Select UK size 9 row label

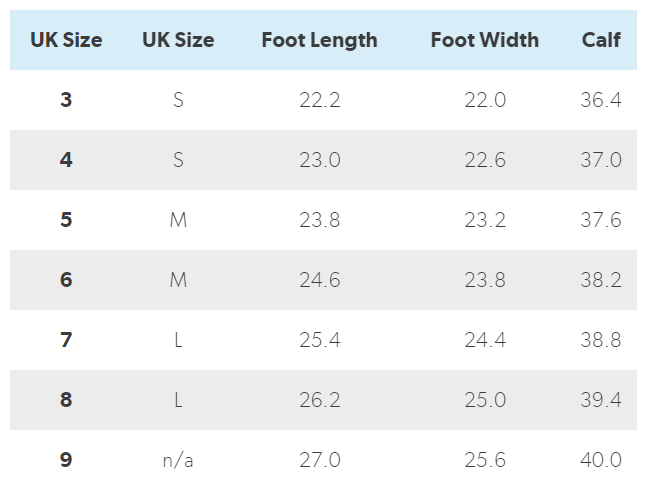[66, 460]
